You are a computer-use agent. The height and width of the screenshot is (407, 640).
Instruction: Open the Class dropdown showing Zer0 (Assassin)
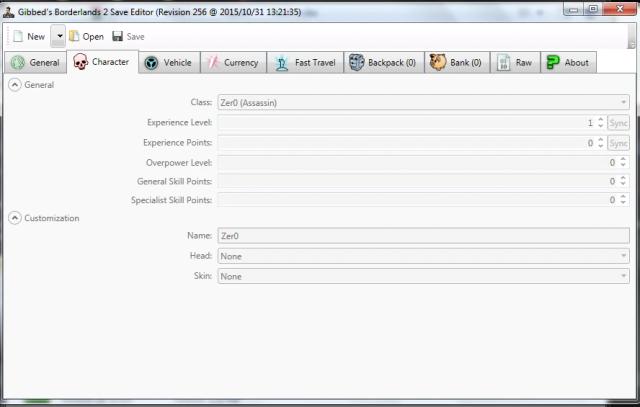point(423,102)
